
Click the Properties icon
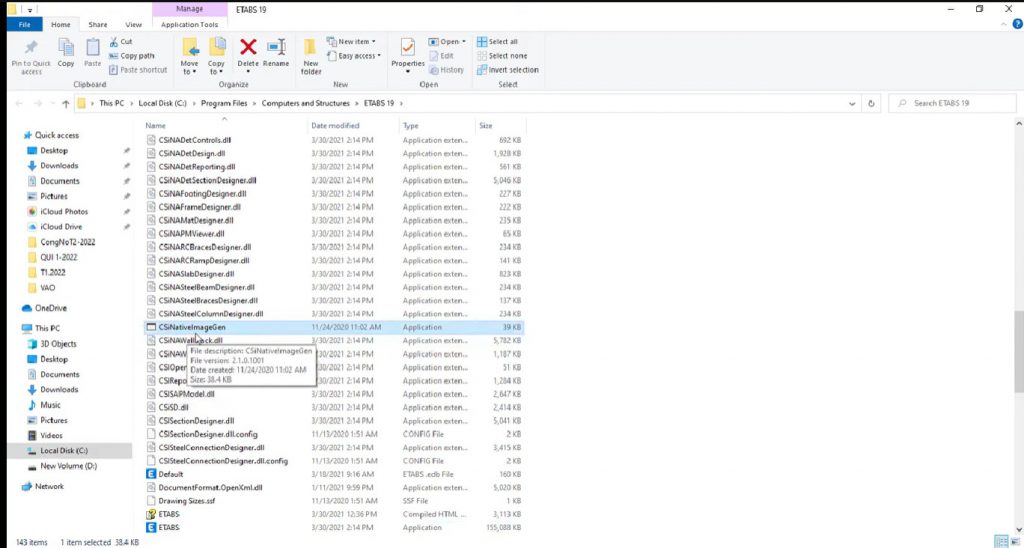408,48
